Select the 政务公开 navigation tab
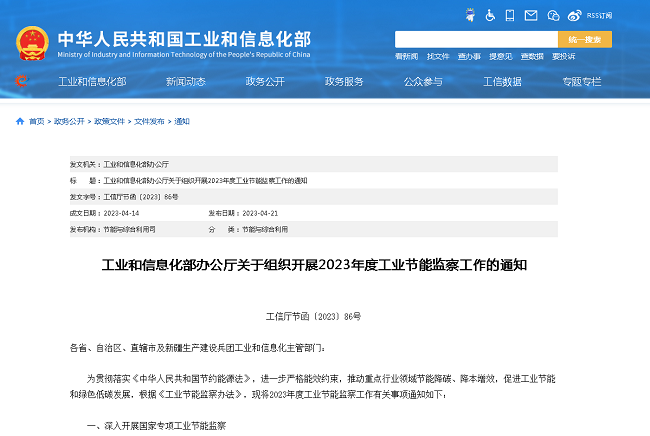 pyautogui.click(x=265, y=81)
